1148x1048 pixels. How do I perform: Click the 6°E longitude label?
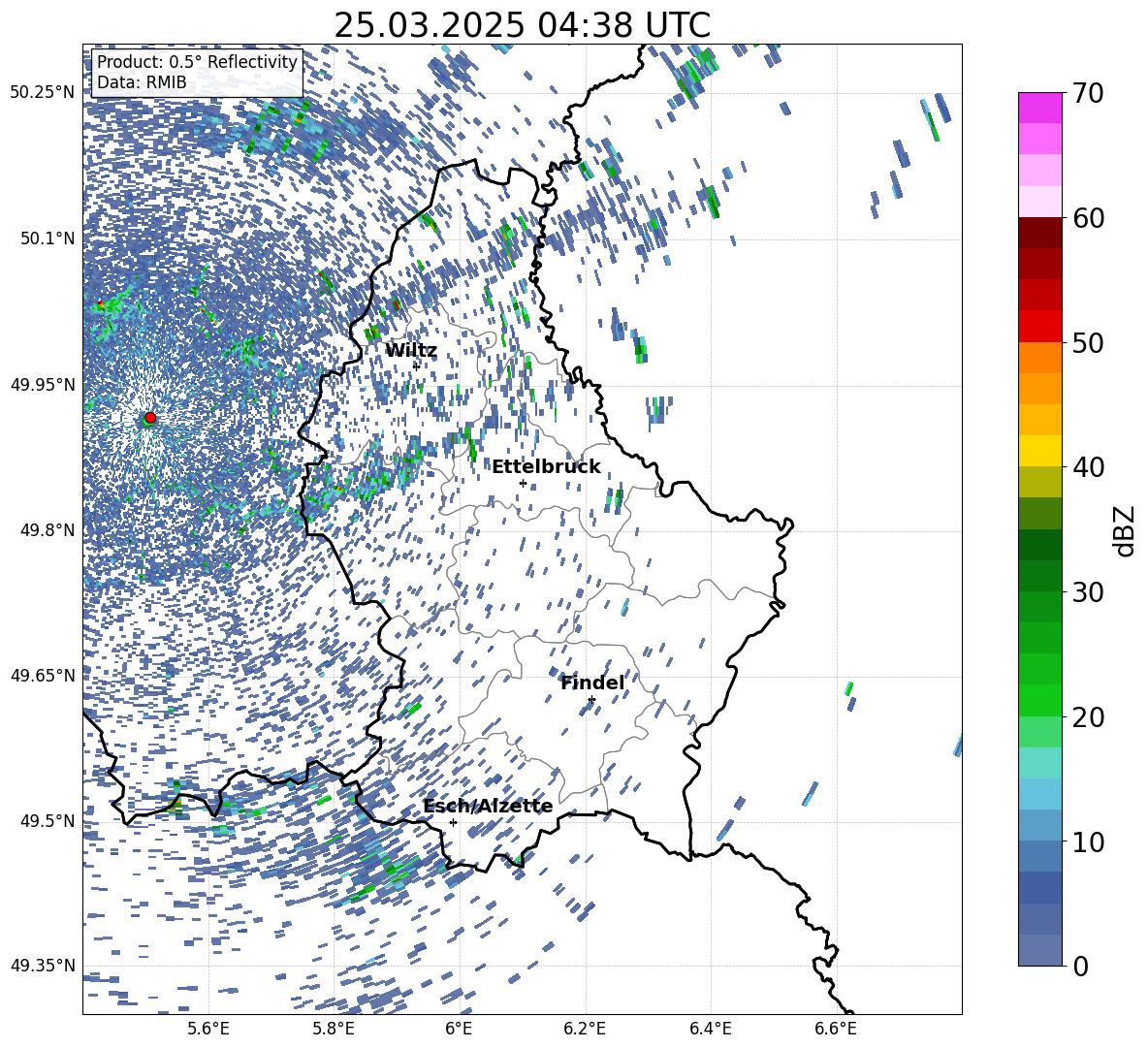coord(459,1029)
